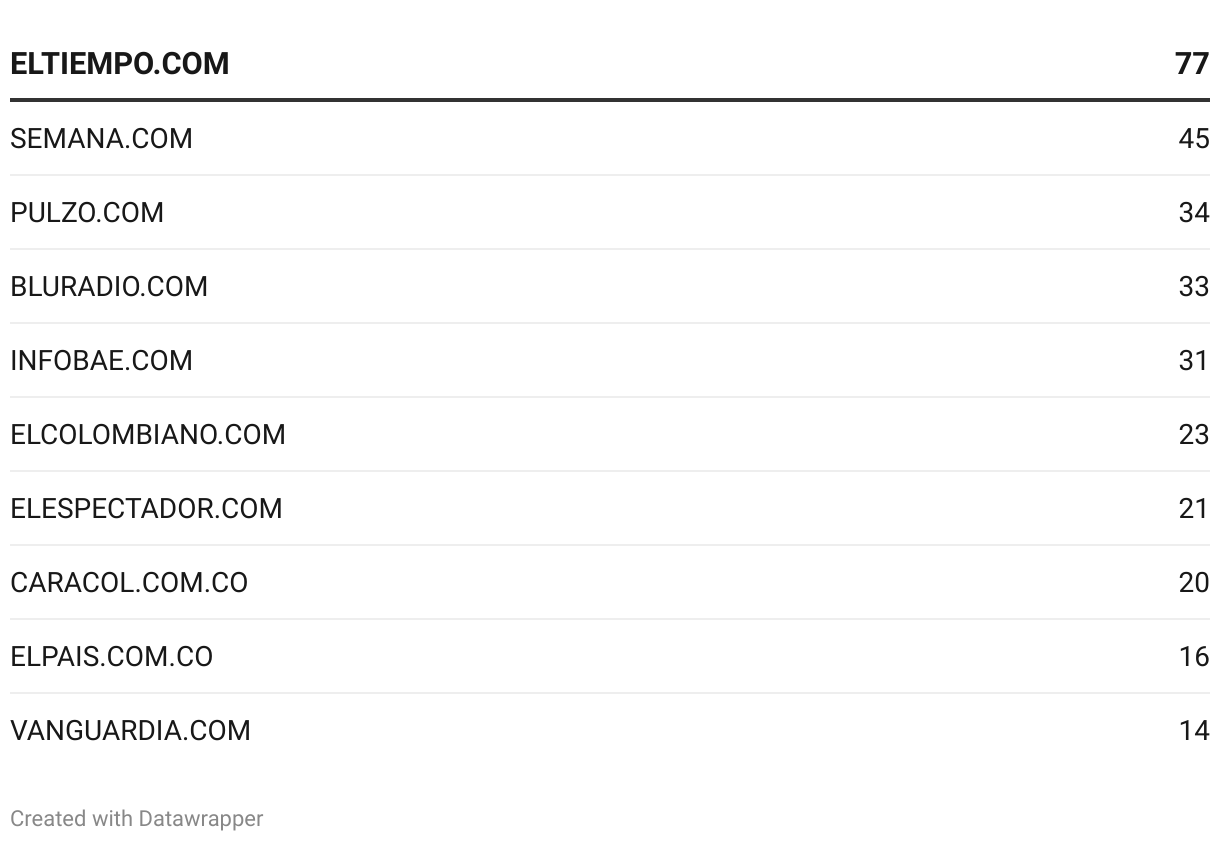Select the CARACOL.COM.CO entry
This screenshot has width=1220, height=842.
click(x=129, y=582)
